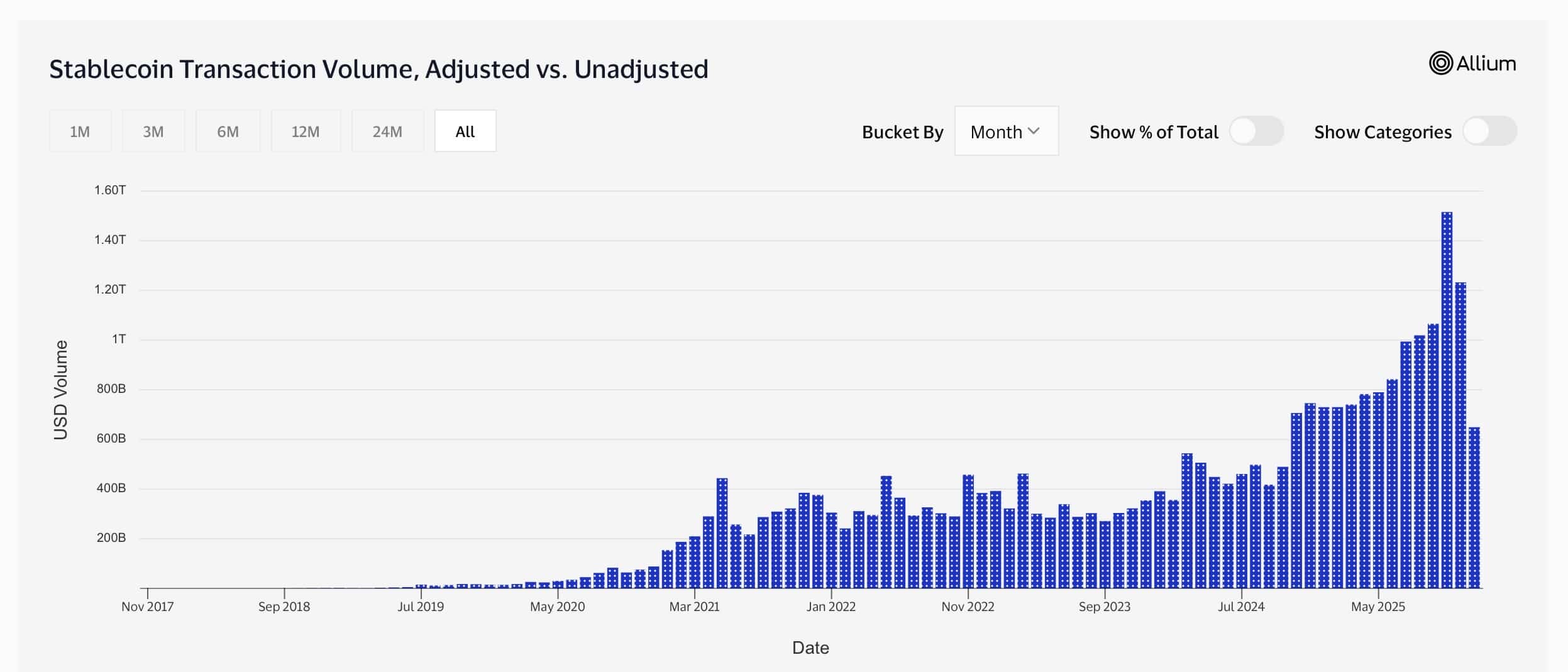Open the Bucket By Month dropdown
Image resolution: width=1568 pixels, height=672 pixels.
tap(1006, 131)
